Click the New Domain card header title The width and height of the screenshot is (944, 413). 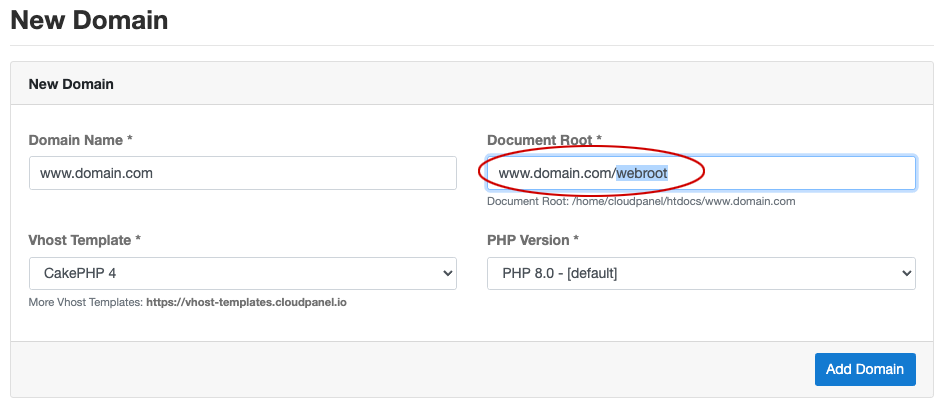[x=71, y=84]
